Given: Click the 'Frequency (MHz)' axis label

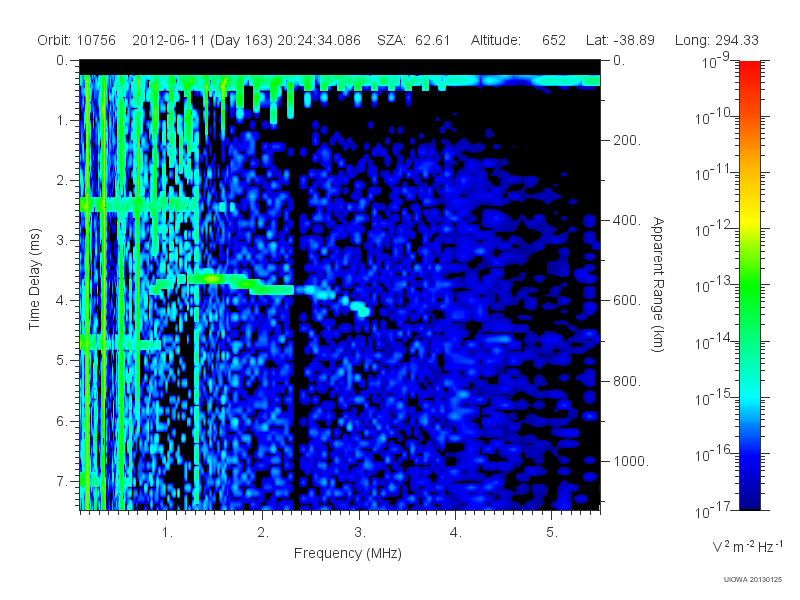Looking at the screenshot, I should pyautogui.click(x=348, y=554).
